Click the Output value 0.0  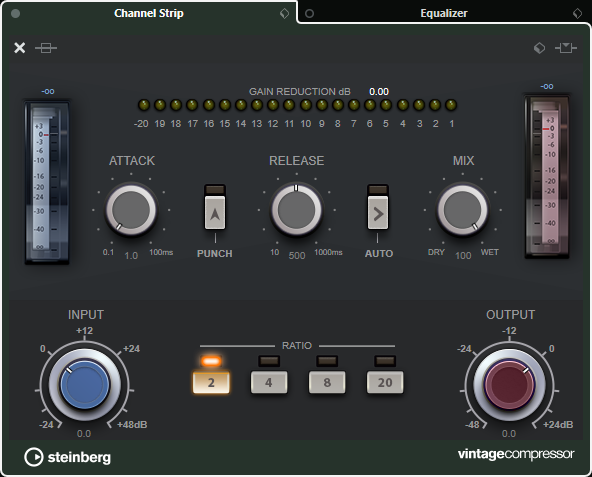[509, 434]
